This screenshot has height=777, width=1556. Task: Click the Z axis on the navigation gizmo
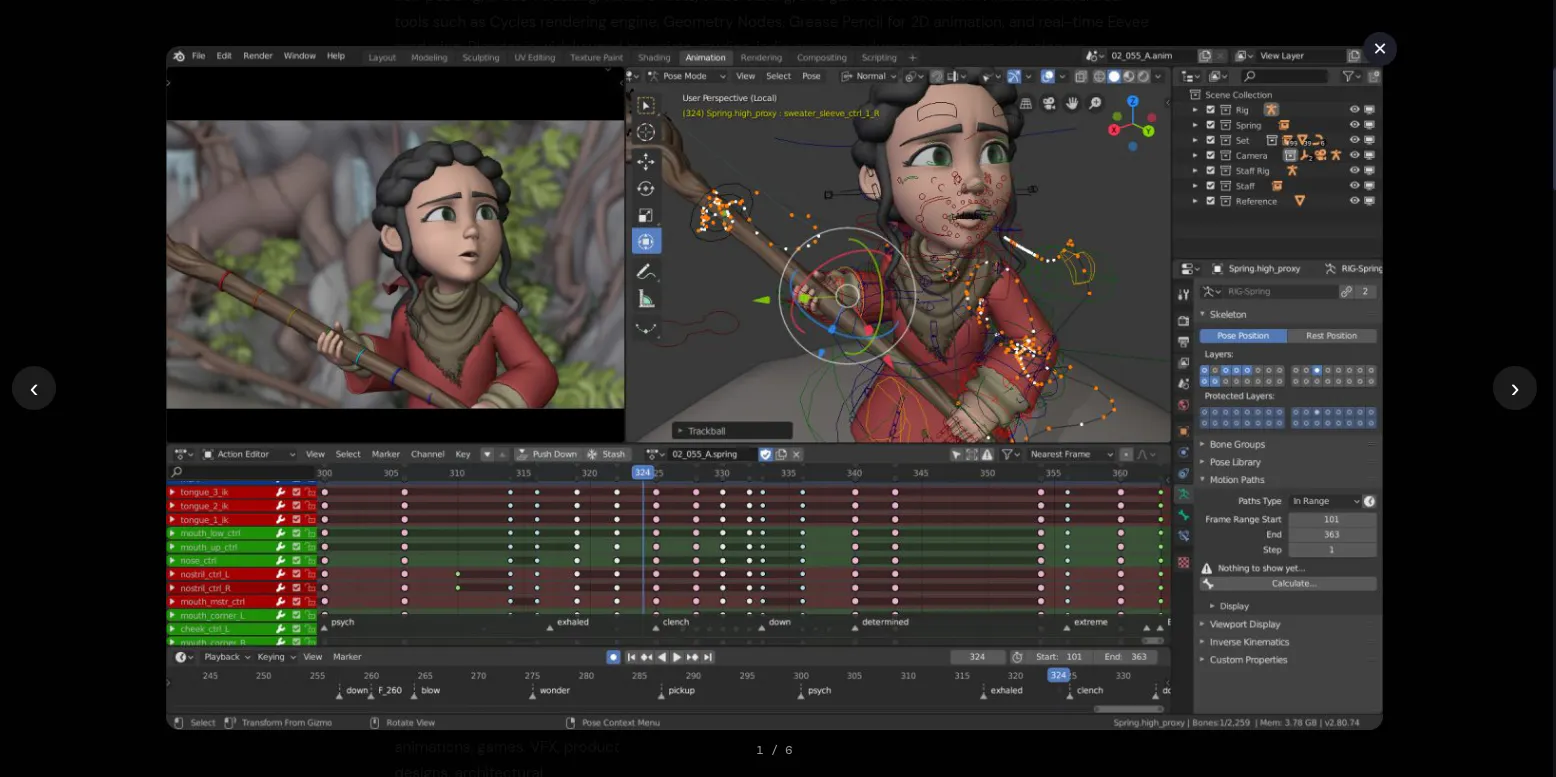1133,101
